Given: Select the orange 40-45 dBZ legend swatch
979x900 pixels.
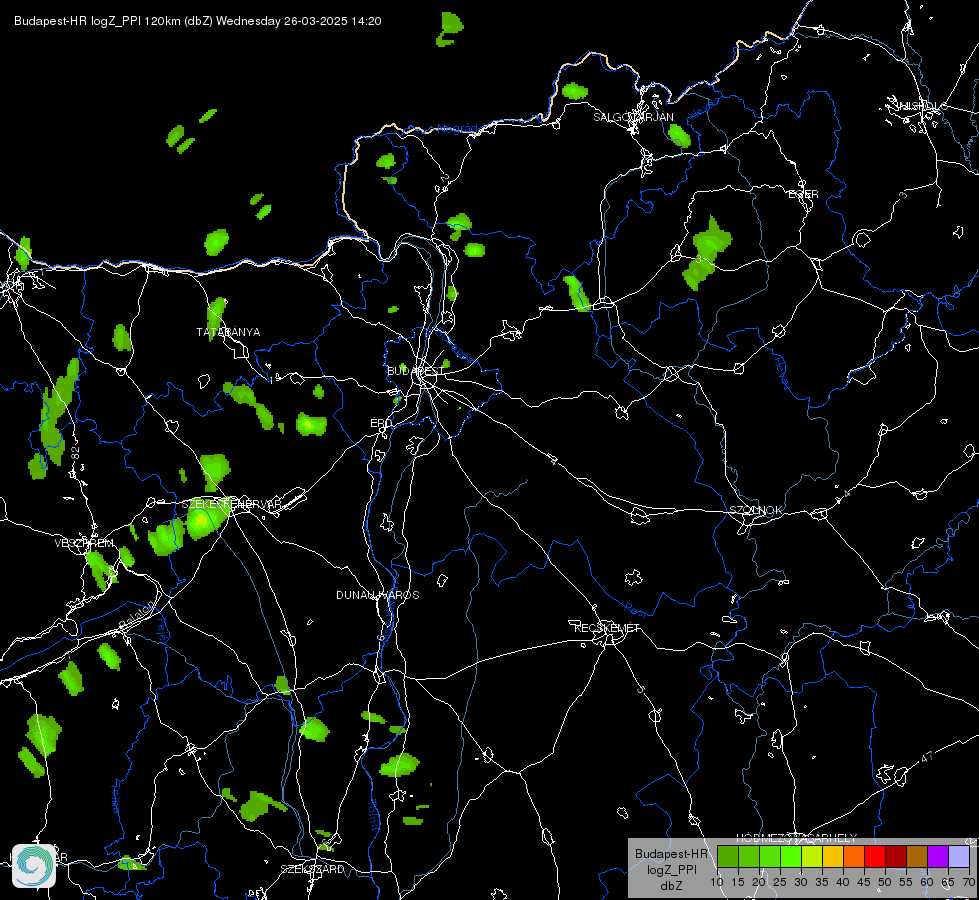Looking at the screenshot, I should tap(854, 856).
